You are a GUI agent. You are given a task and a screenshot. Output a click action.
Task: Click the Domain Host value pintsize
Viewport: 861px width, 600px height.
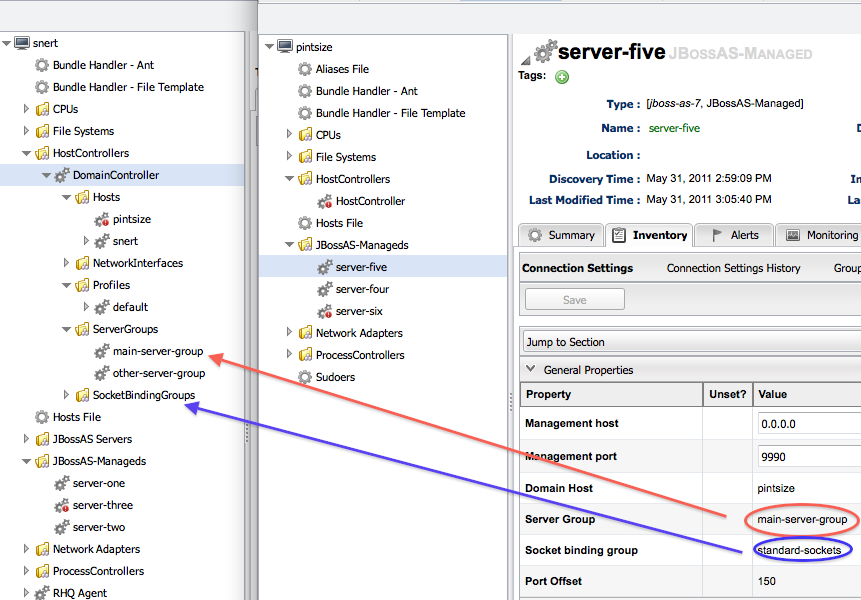click(x=776, y=488)
